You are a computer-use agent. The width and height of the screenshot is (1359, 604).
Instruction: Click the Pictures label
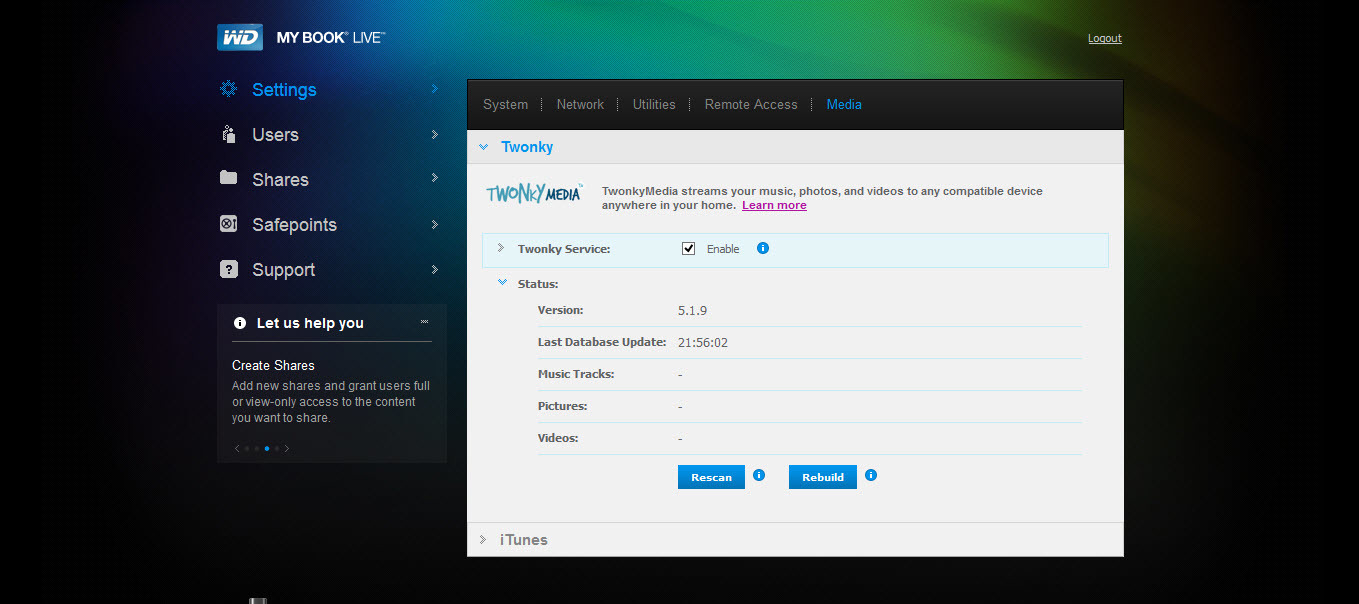point(562,406)
